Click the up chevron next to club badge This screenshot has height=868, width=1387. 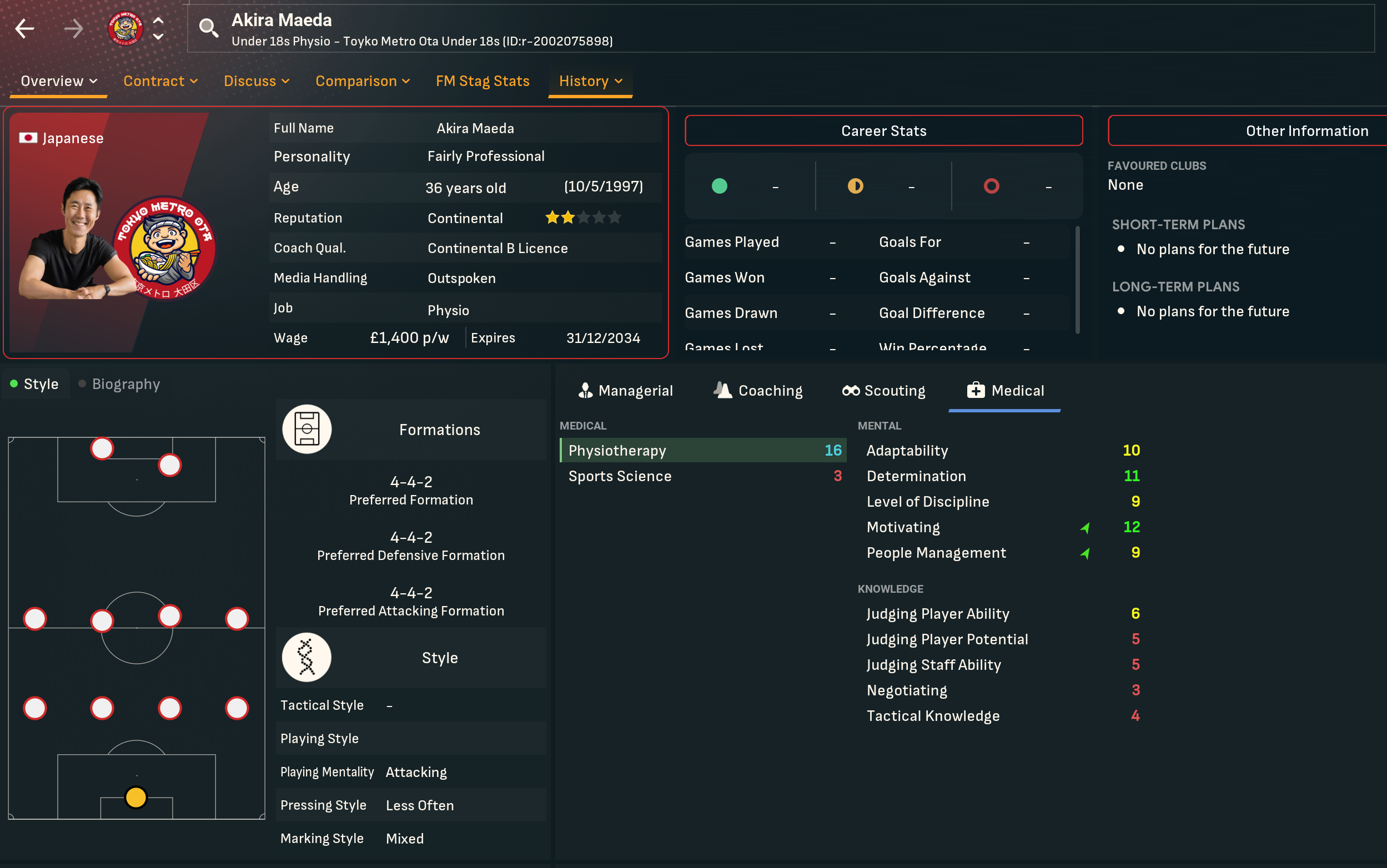pyautogui.click(x=158, y=20)
